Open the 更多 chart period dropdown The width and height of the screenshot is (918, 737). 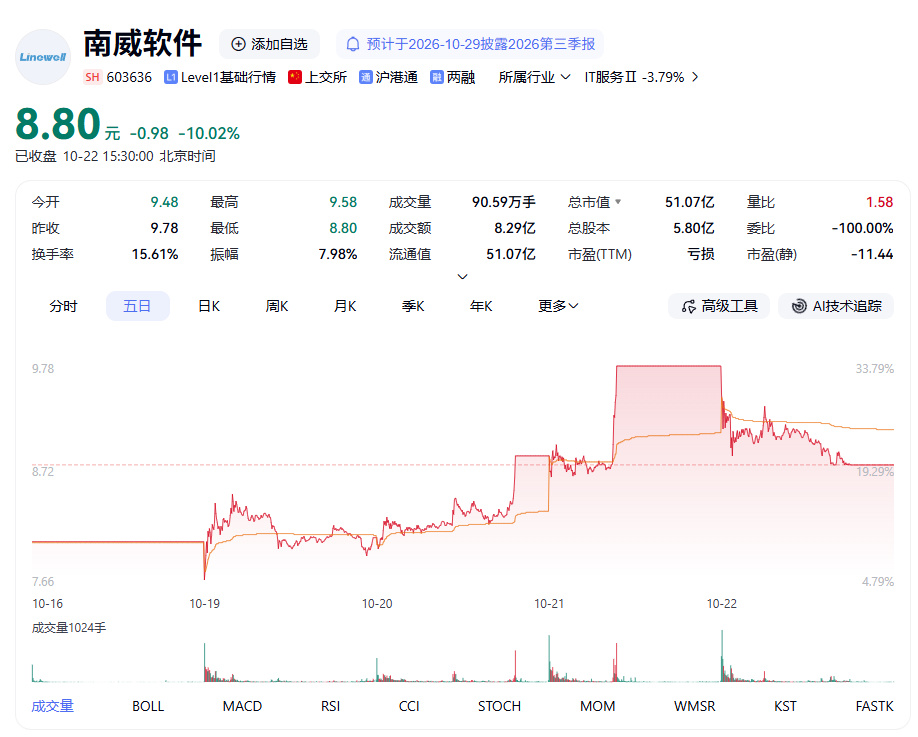[558, 306]
